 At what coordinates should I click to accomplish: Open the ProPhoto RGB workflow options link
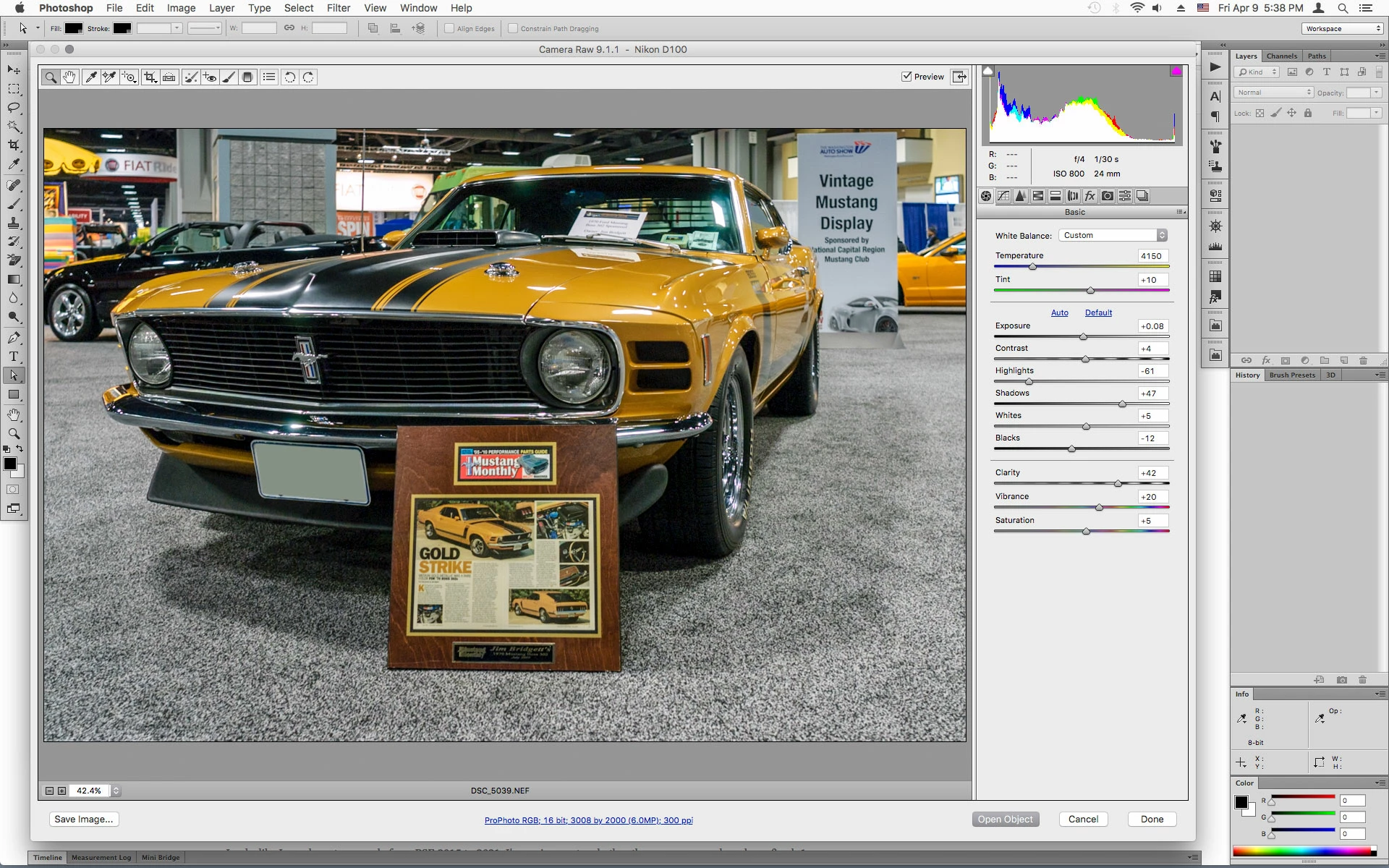point(588,820)
